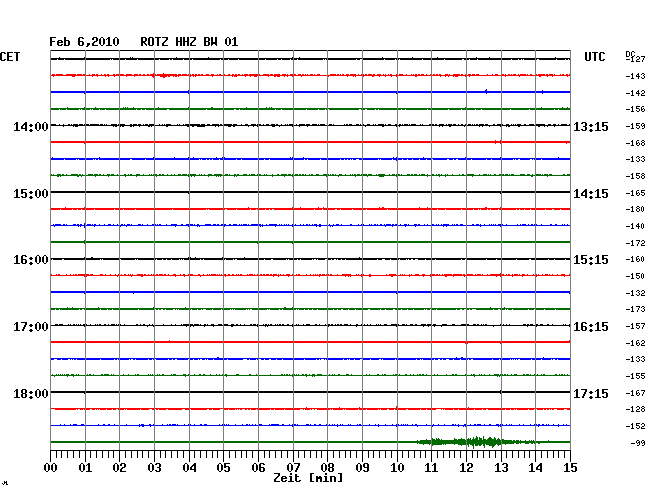
Task: Click the DC offset value "-172"
Action: 635,243
